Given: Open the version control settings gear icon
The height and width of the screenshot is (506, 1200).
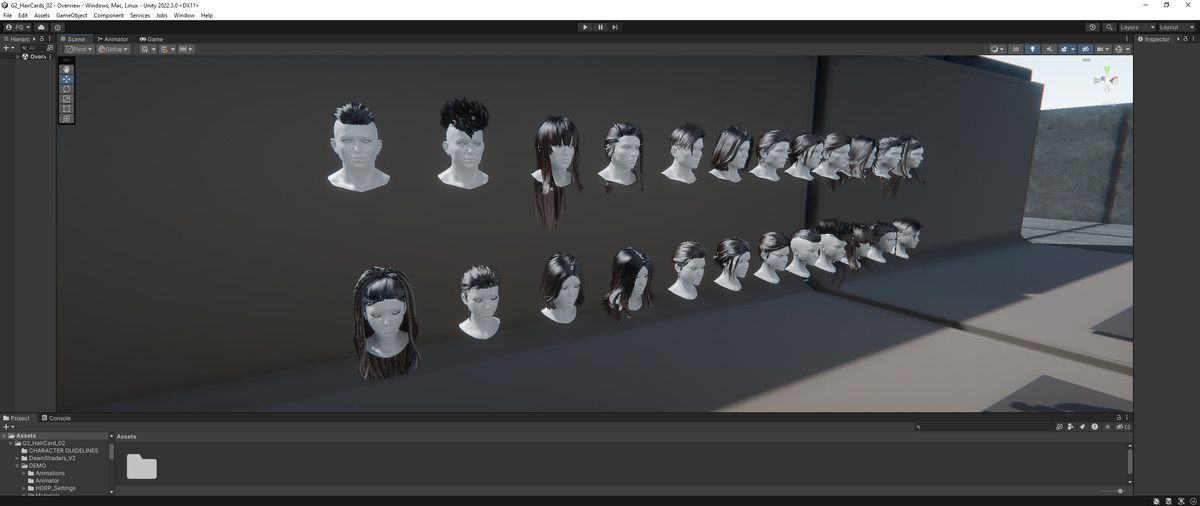Looking at the screenshot, I should point(58,27).
